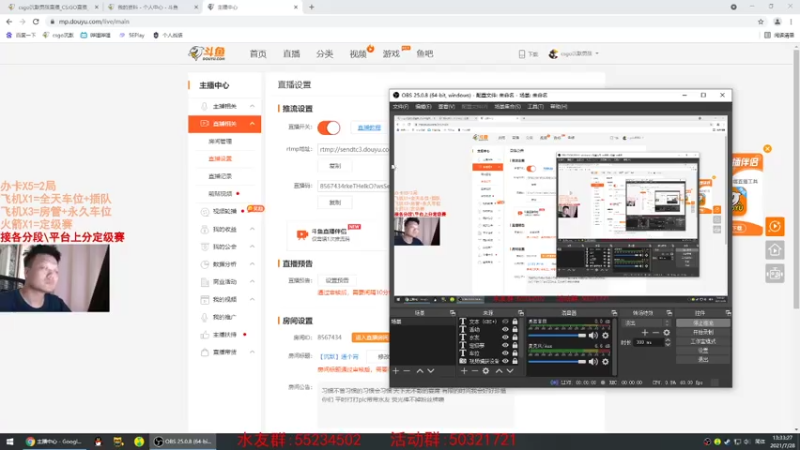Expand the 我的收益 sidebar section
The height and width of the screenshot is (450, 800).
(252, 229)
